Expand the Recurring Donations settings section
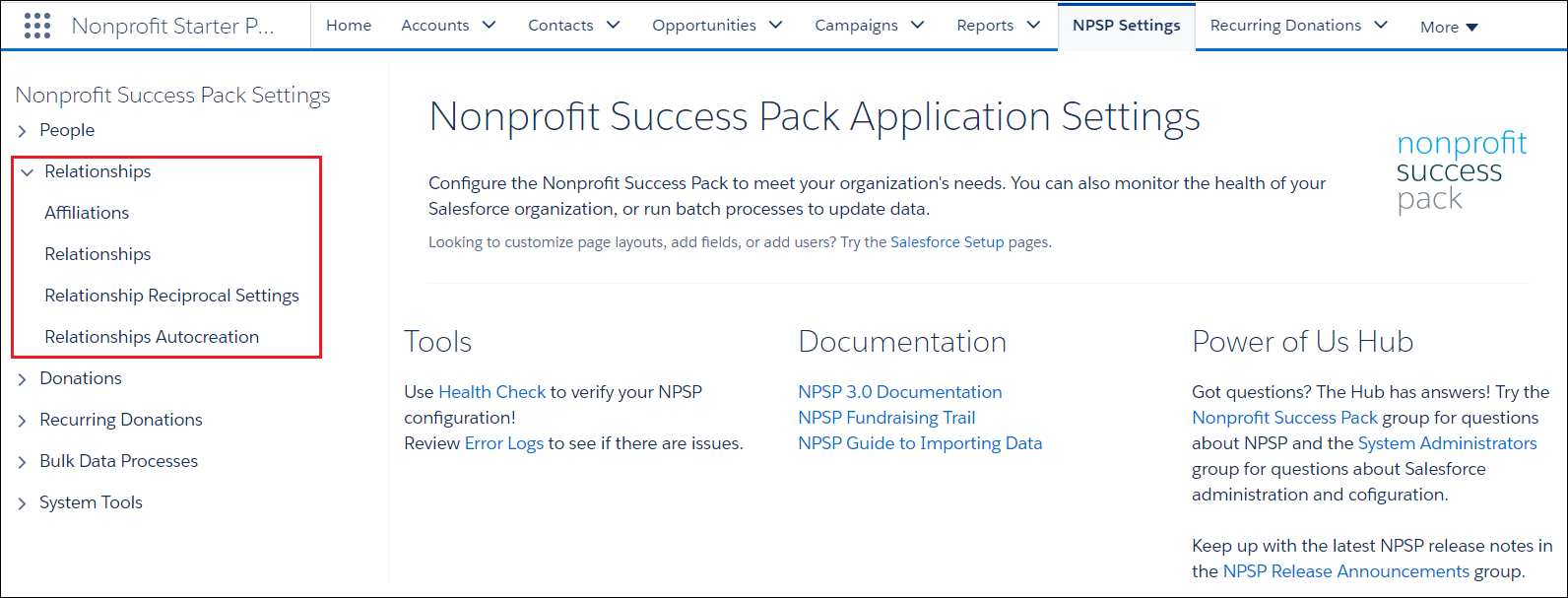 coord(23,421)
